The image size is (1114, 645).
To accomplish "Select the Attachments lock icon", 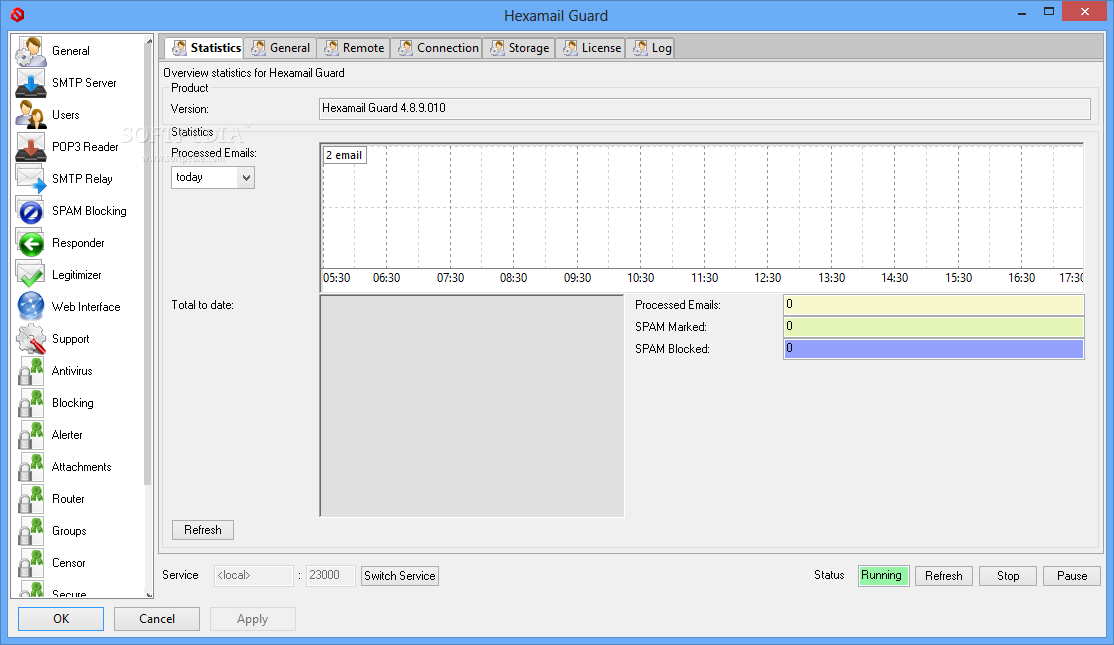I will point(31,467).
